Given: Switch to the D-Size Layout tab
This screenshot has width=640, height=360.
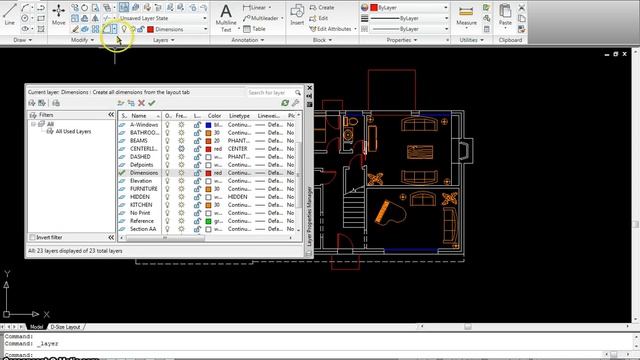Looking at the screenshot, I should click(x=65, y=327).
